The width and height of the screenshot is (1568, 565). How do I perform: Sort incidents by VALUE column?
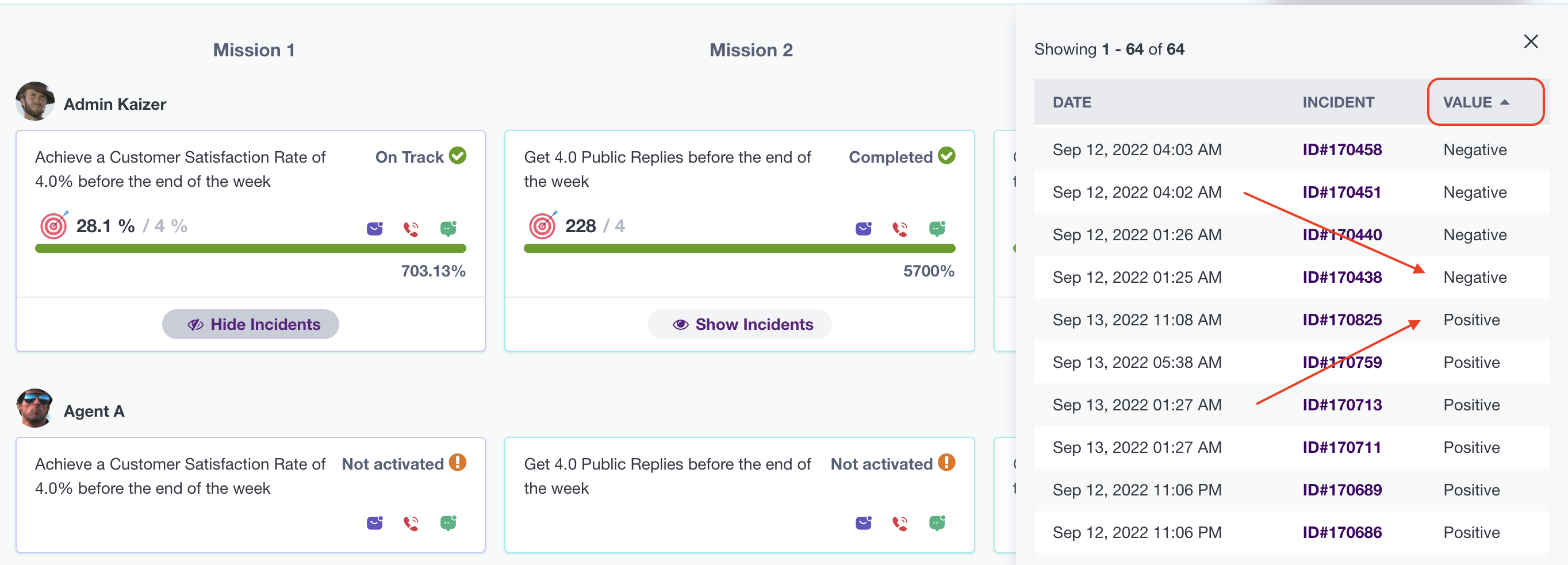pos(1467,102)
